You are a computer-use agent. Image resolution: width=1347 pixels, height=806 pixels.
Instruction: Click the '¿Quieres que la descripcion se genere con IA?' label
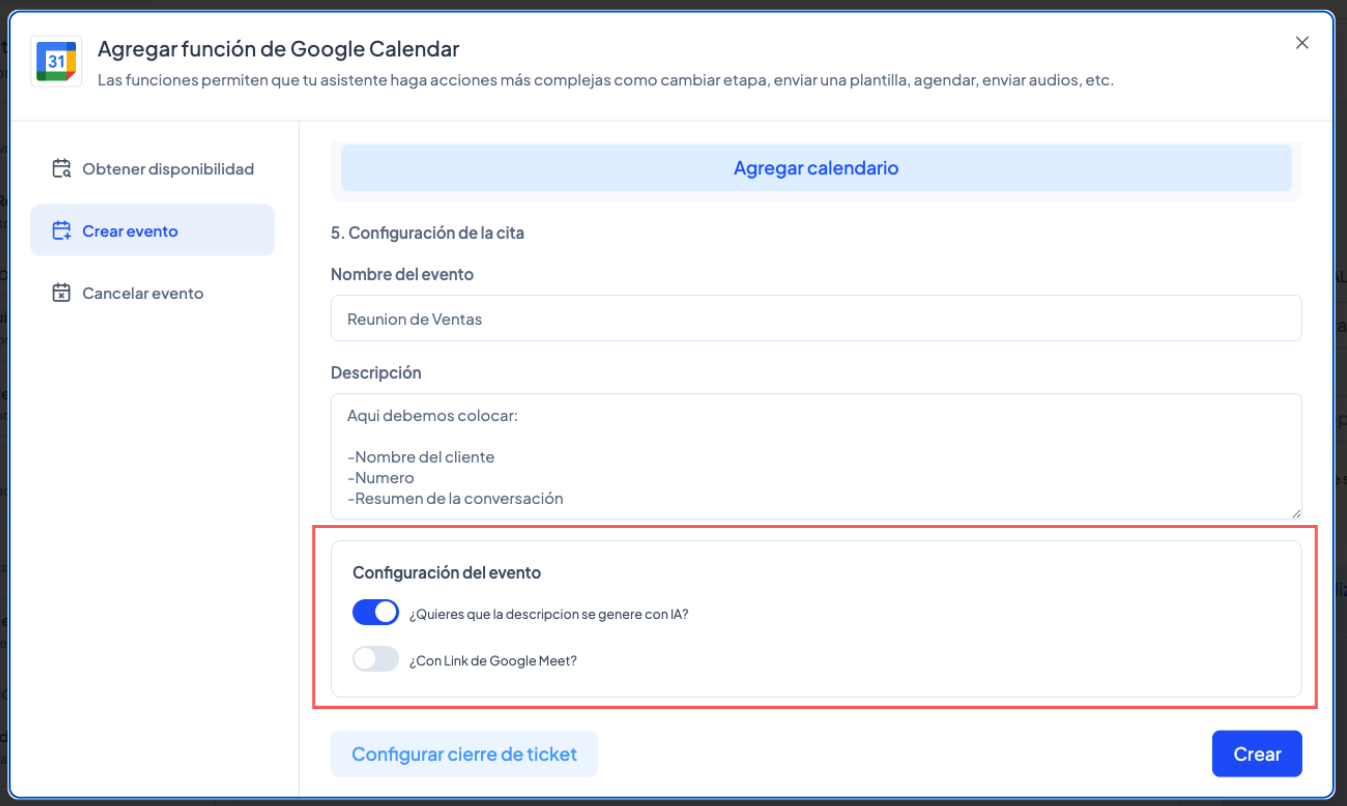click(x=548, y=614)
